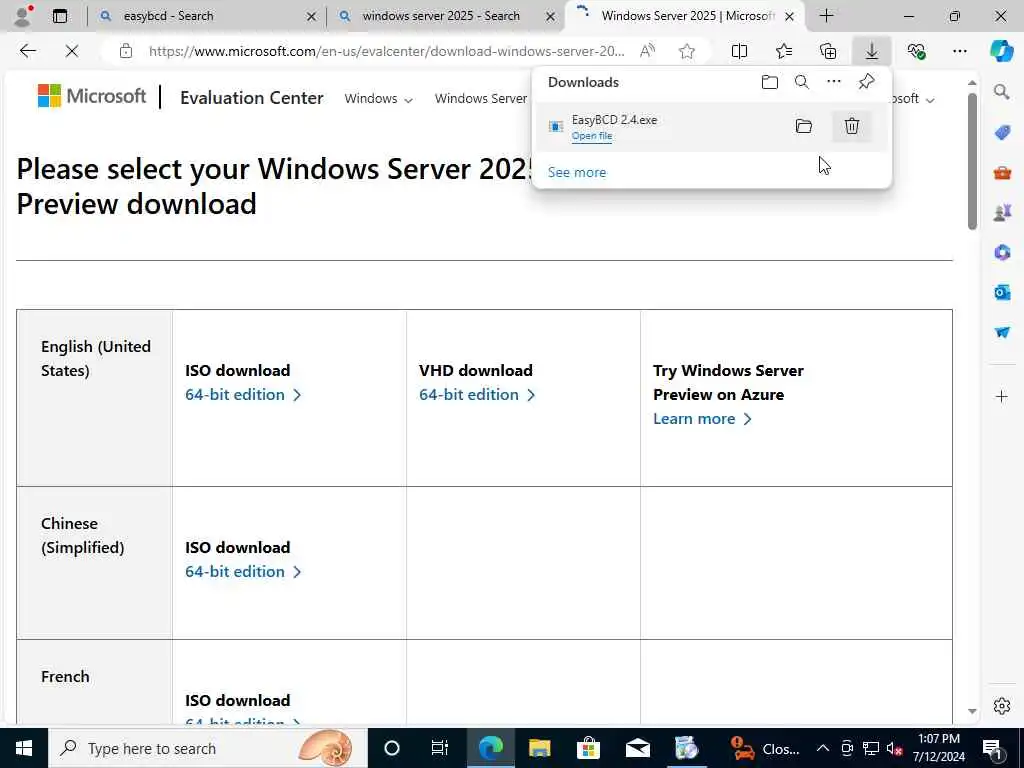View site information lock icon

click(126, 51)
